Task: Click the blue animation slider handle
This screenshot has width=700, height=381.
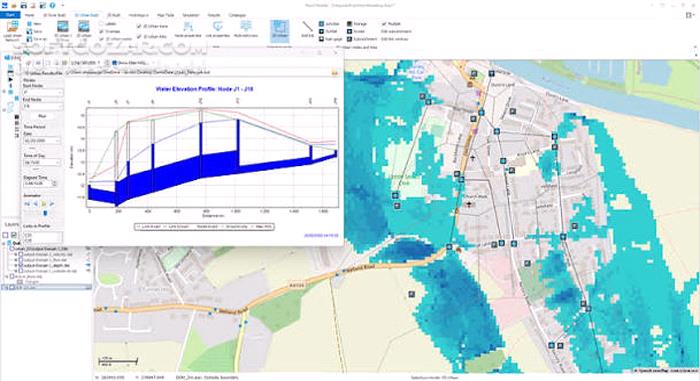Action: pos(45,213)
